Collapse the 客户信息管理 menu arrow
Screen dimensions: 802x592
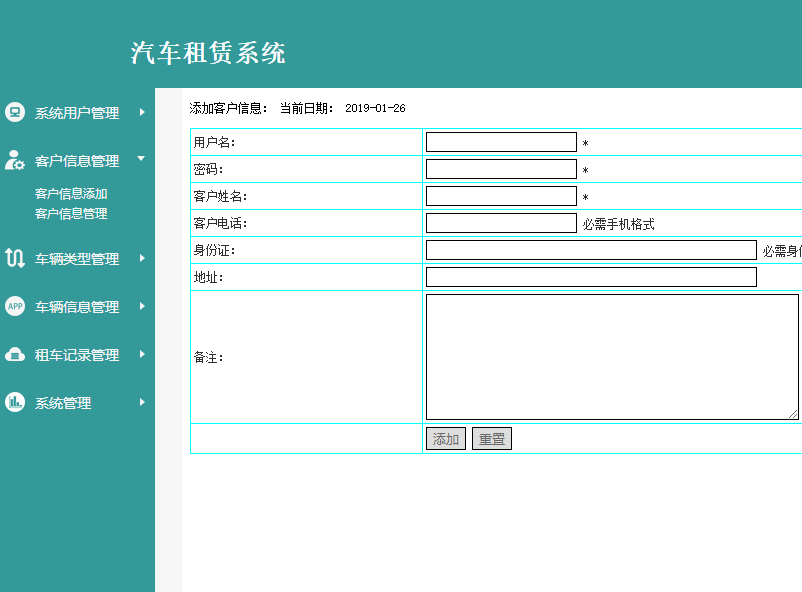(x=141, y=159)
